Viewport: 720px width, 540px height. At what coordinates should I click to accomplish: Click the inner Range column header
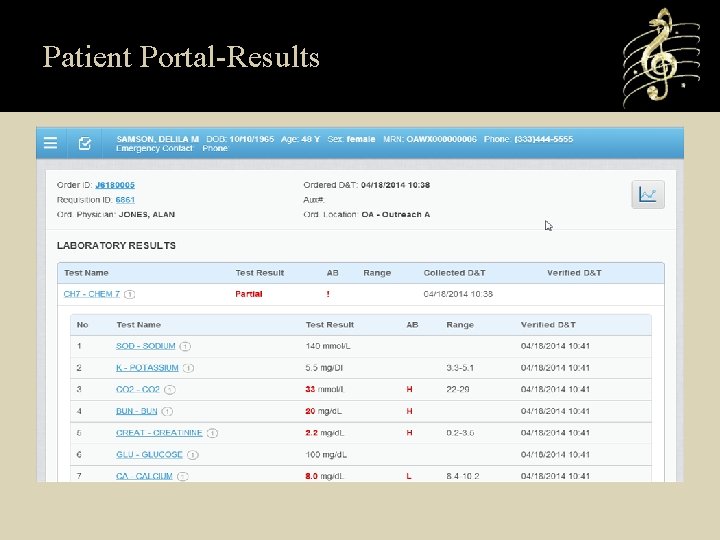[460, 325]
